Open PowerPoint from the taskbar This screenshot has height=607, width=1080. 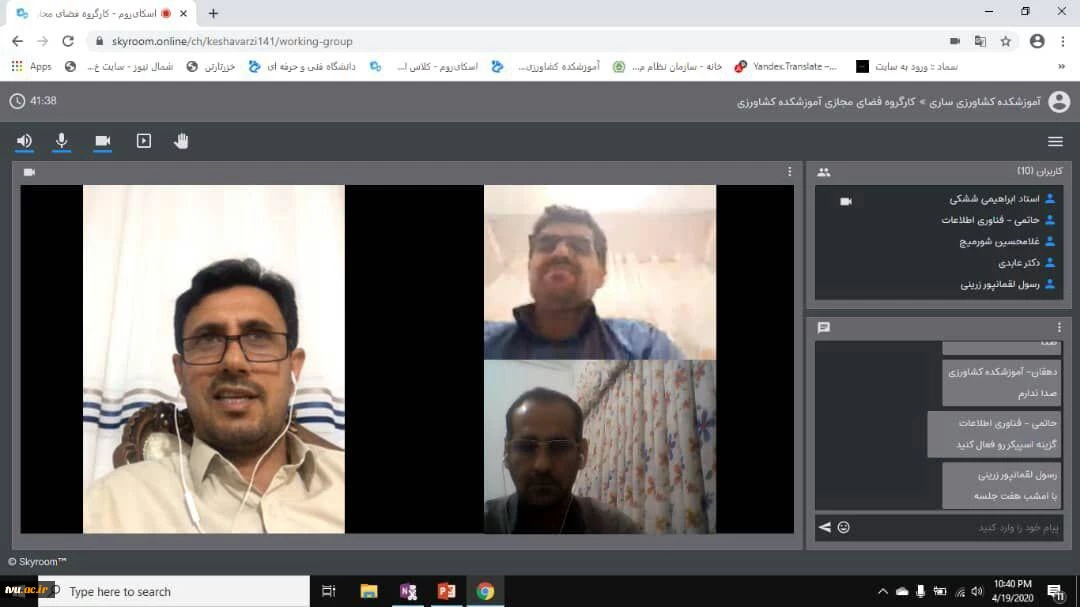pyautogui.click(x=446, y=591)
